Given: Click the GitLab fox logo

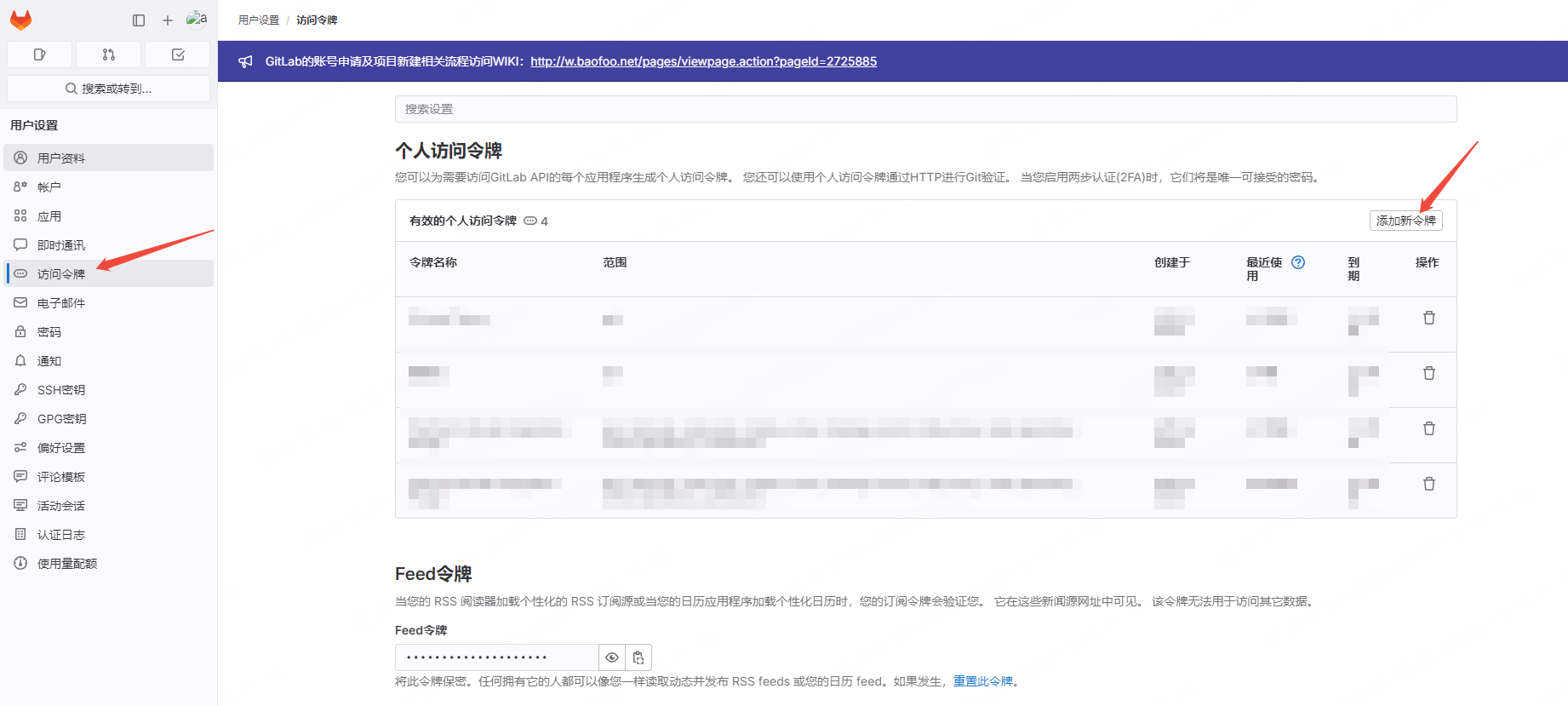Looking at the screenshot, I should [x=20, y=20].
